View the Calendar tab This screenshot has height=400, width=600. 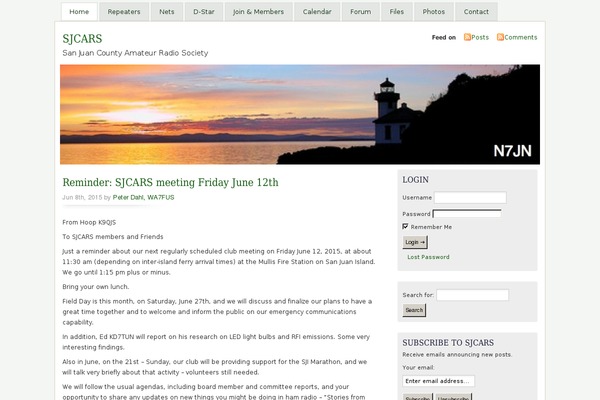click(317, 12)
